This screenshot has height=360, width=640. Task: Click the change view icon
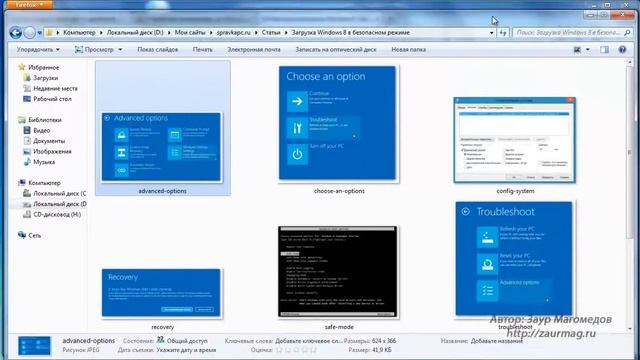pyautogui.click(x=577, y=50)
